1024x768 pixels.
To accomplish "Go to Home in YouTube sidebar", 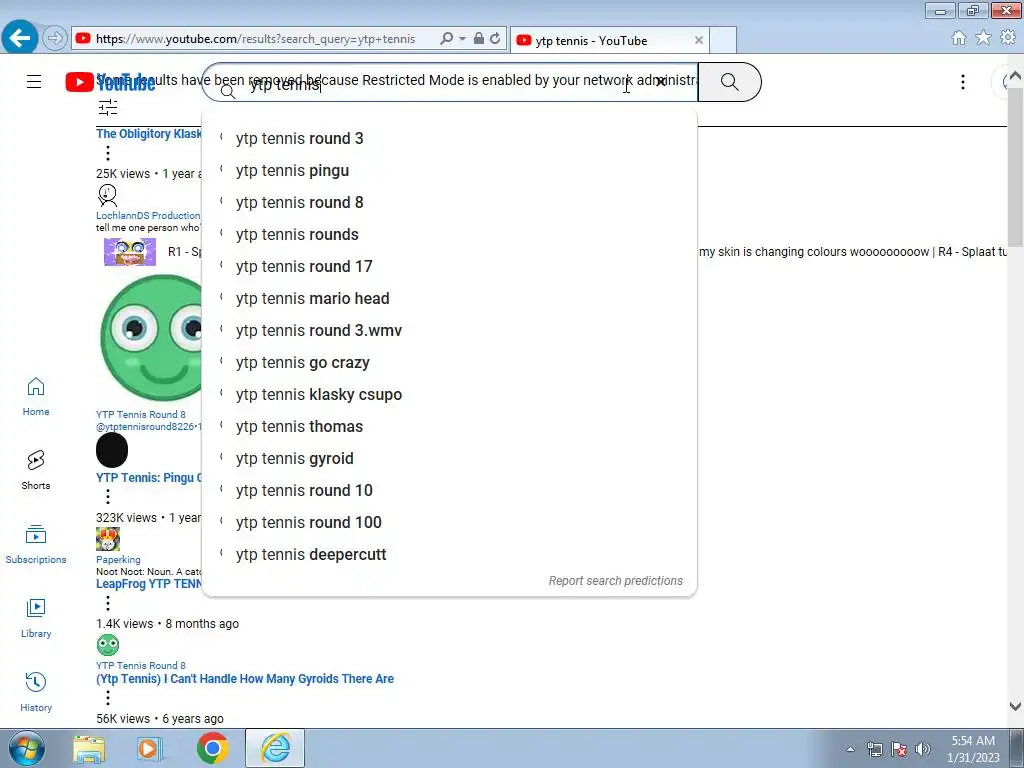I will tap(36, 396).
